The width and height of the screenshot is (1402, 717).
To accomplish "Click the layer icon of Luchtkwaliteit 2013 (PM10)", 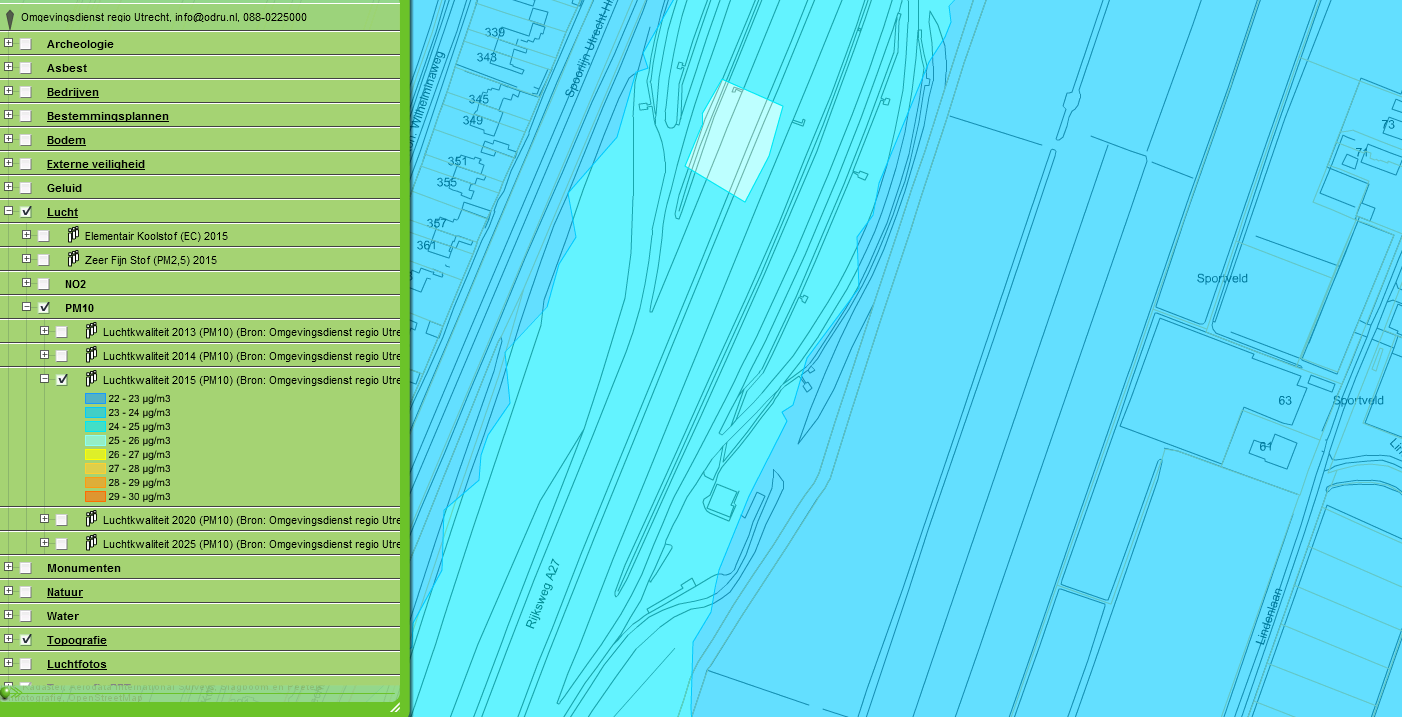I will (92, 331).
